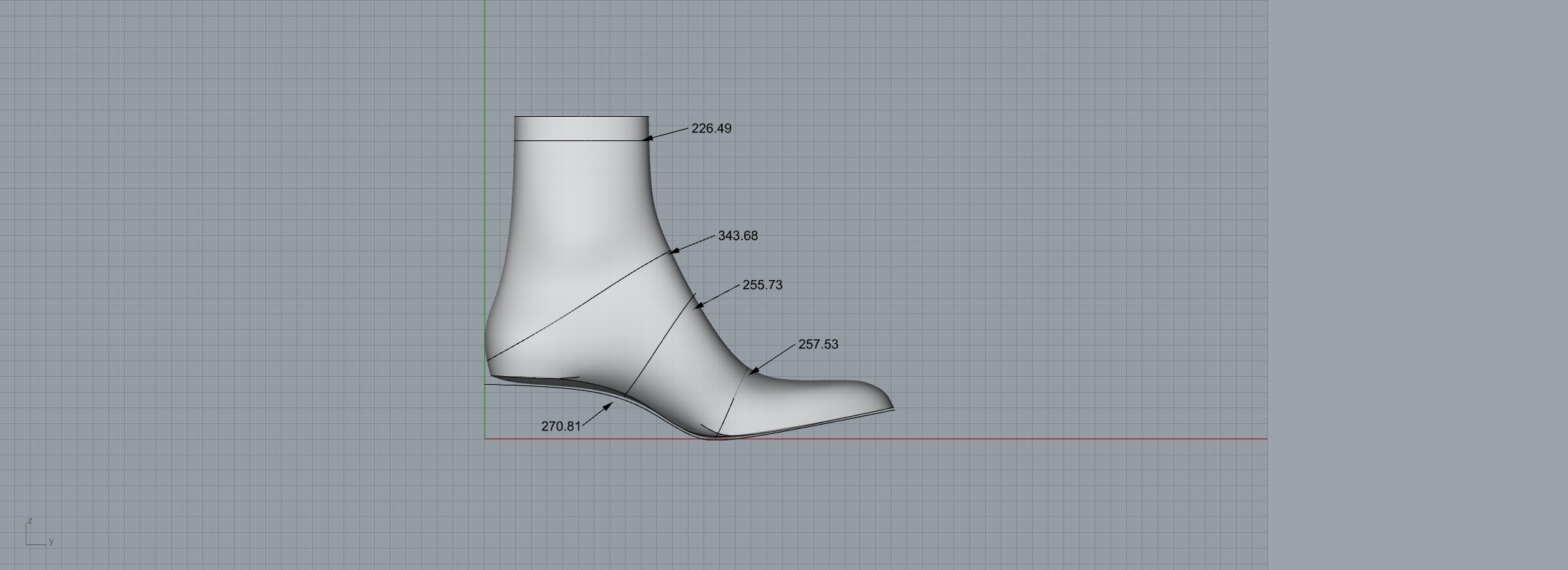Select the 226.49 dimension label

pos(711,129)
